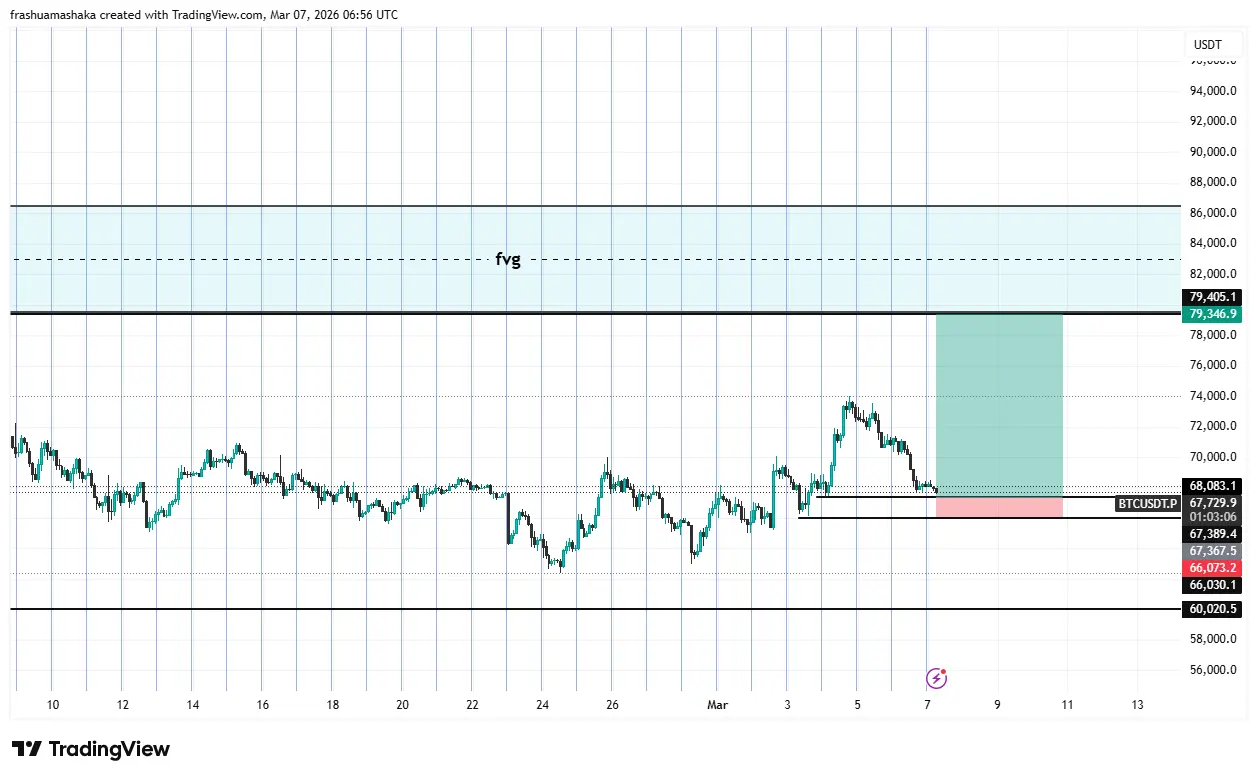This screenshot has height=779, width=1257.
Task: Click the 84,000.0 price axis value
Action: pos(1213,243)
